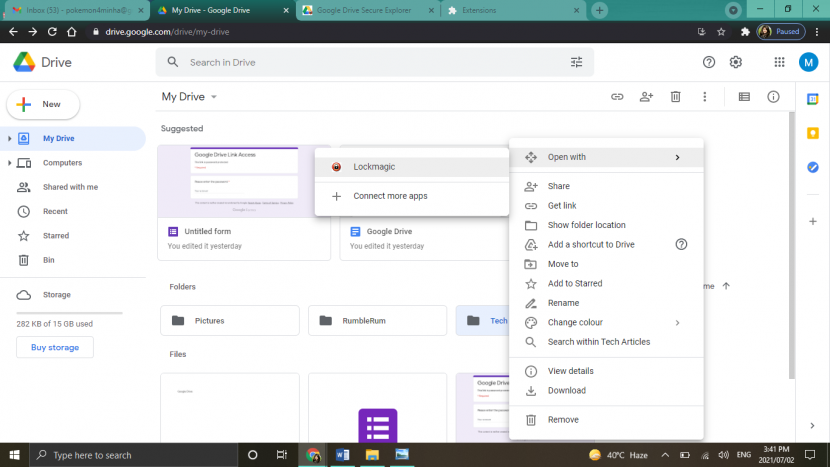Switch to Google Drive Secure Explorer tab
Screen dimensions: 830x467
pos(368,10)
